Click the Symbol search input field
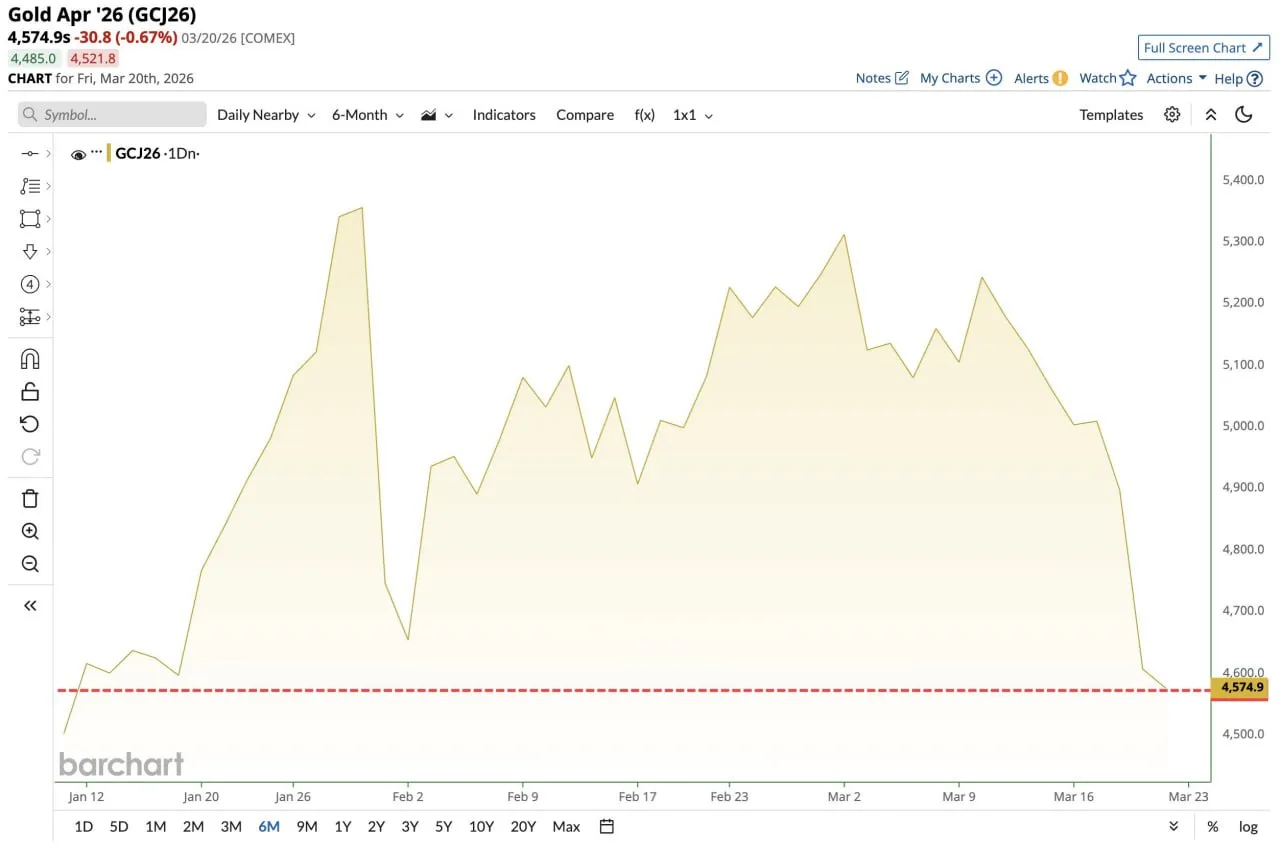 pos(112,115)
